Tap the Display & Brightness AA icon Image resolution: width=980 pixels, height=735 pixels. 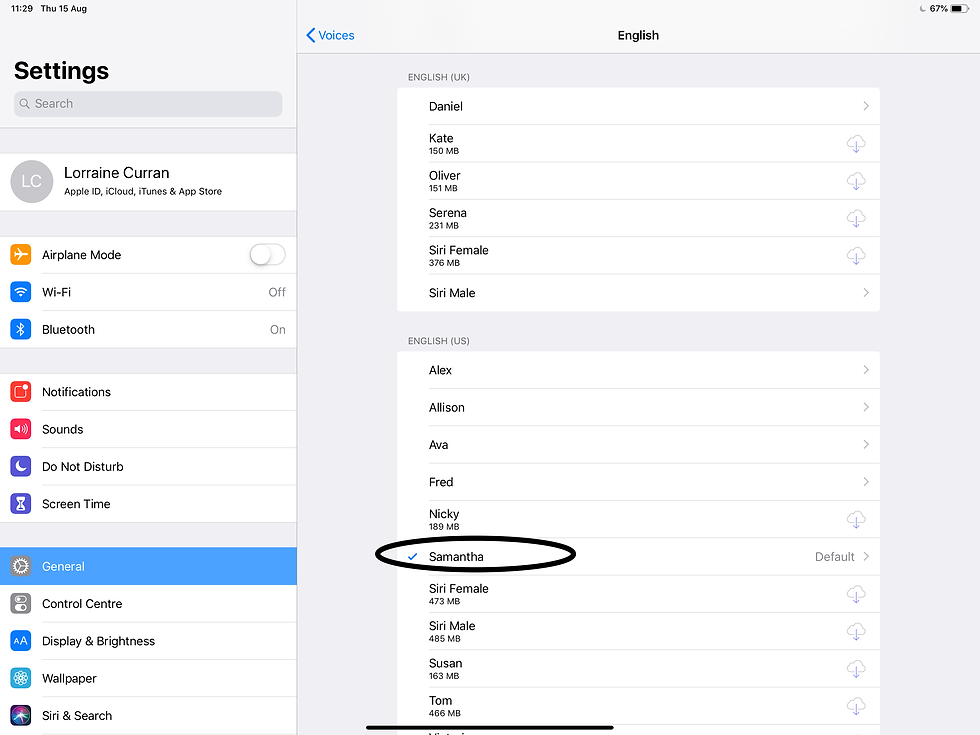(21, 641)
